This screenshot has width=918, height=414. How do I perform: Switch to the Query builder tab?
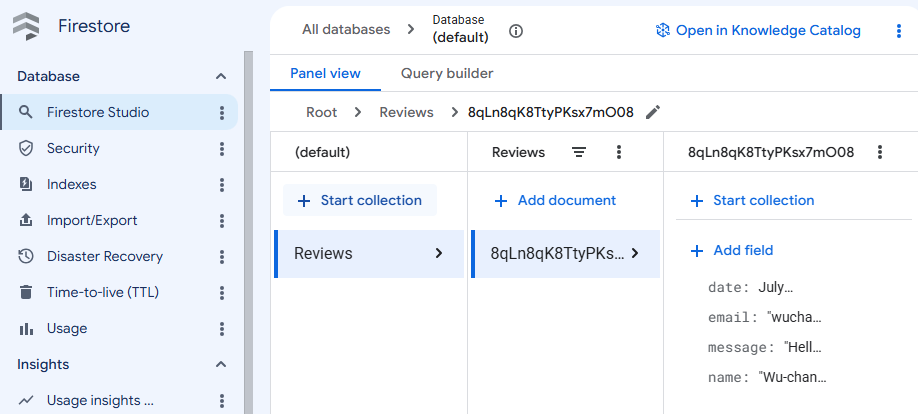tap(447, 74)
